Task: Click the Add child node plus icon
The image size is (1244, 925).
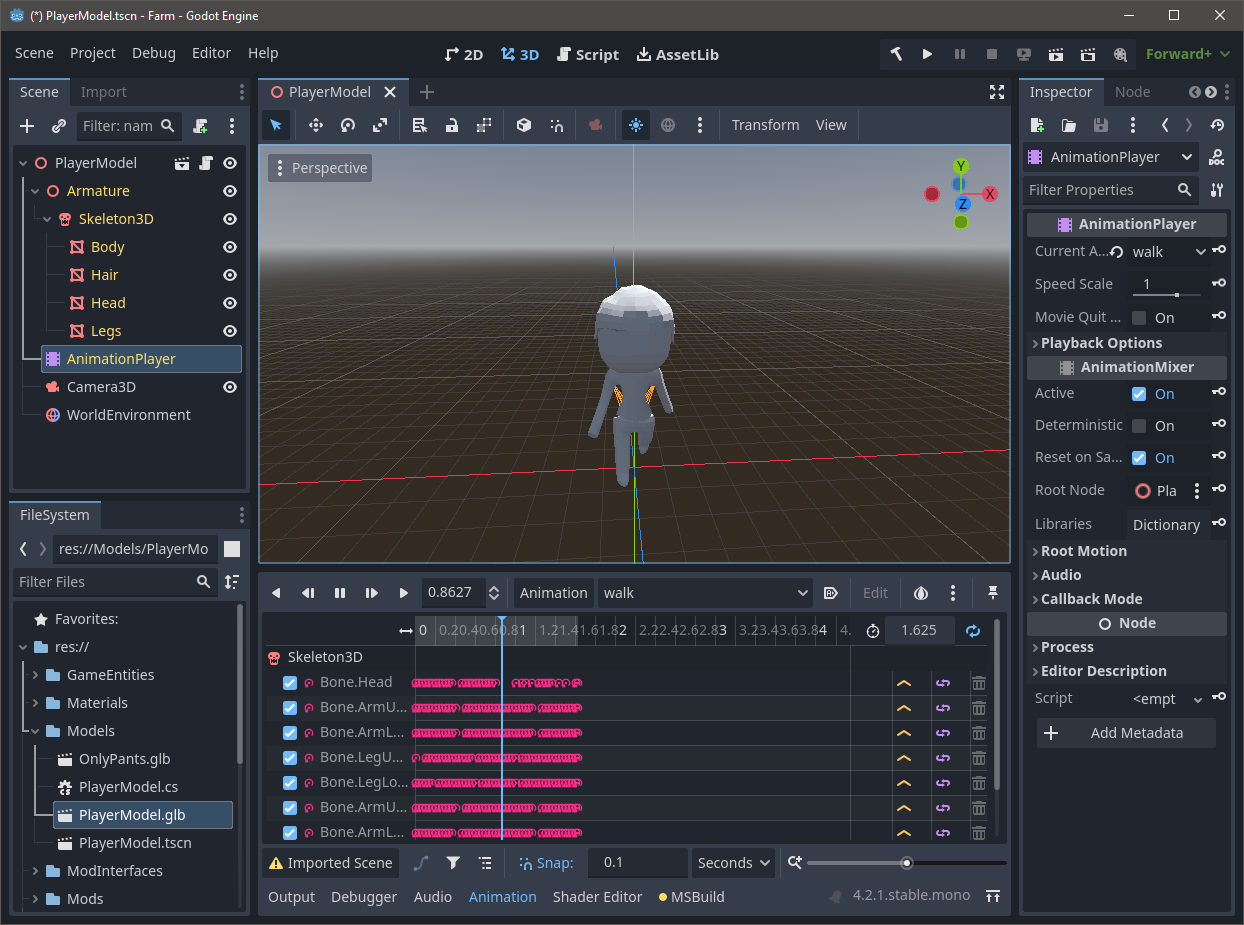Action: (x=27, y=126)
